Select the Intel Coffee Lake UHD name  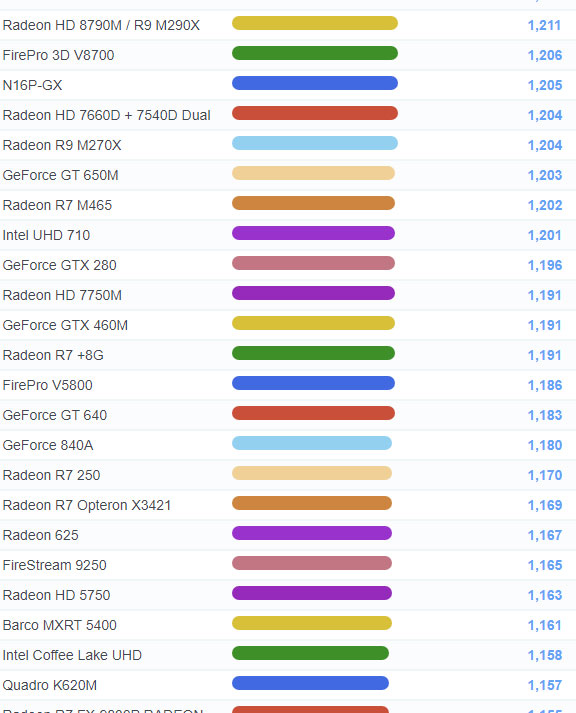pos(72,655)
